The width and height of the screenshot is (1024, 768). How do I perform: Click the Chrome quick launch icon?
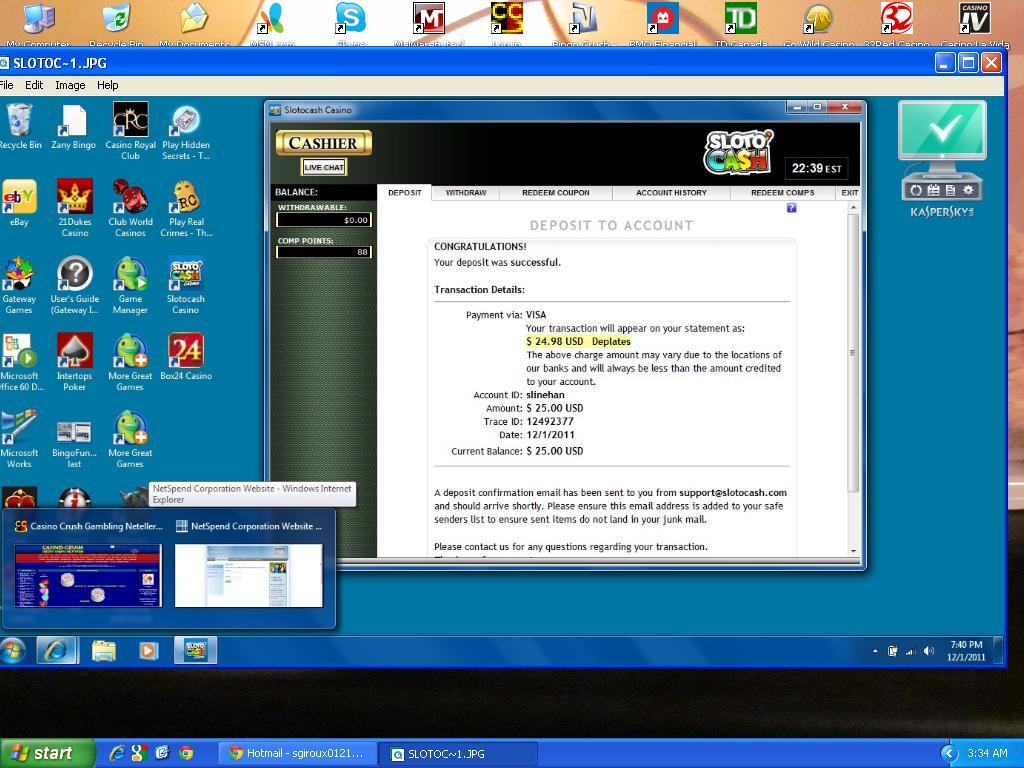[x=186, y=754]
